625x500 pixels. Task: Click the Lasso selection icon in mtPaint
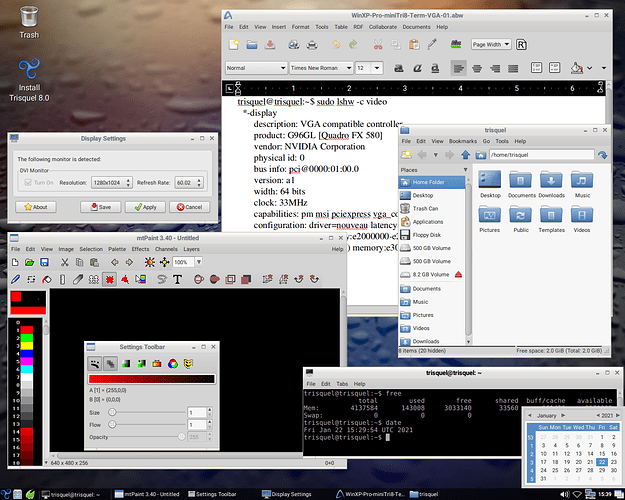tap(161, 280)
